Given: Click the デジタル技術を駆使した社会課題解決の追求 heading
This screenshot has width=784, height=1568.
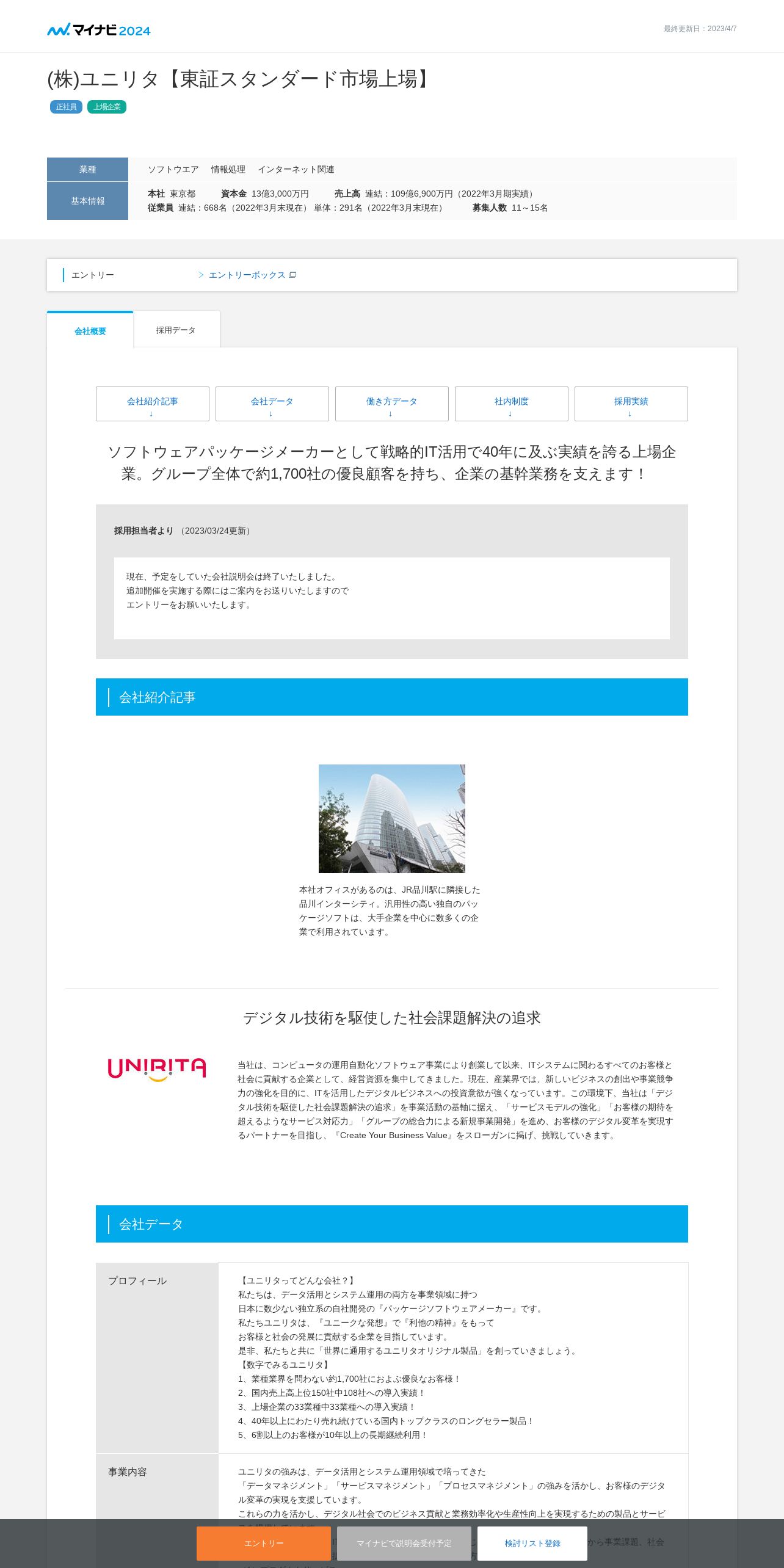Looking at the screenshot, I should pyautogui.click(x=392, y=1018).
